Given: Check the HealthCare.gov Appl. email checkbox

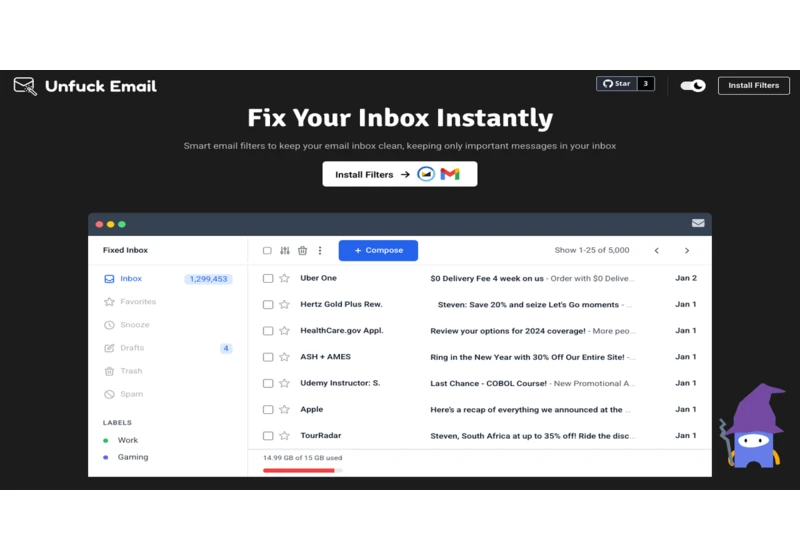Looking at the screenshot, I should click(268, 330).
